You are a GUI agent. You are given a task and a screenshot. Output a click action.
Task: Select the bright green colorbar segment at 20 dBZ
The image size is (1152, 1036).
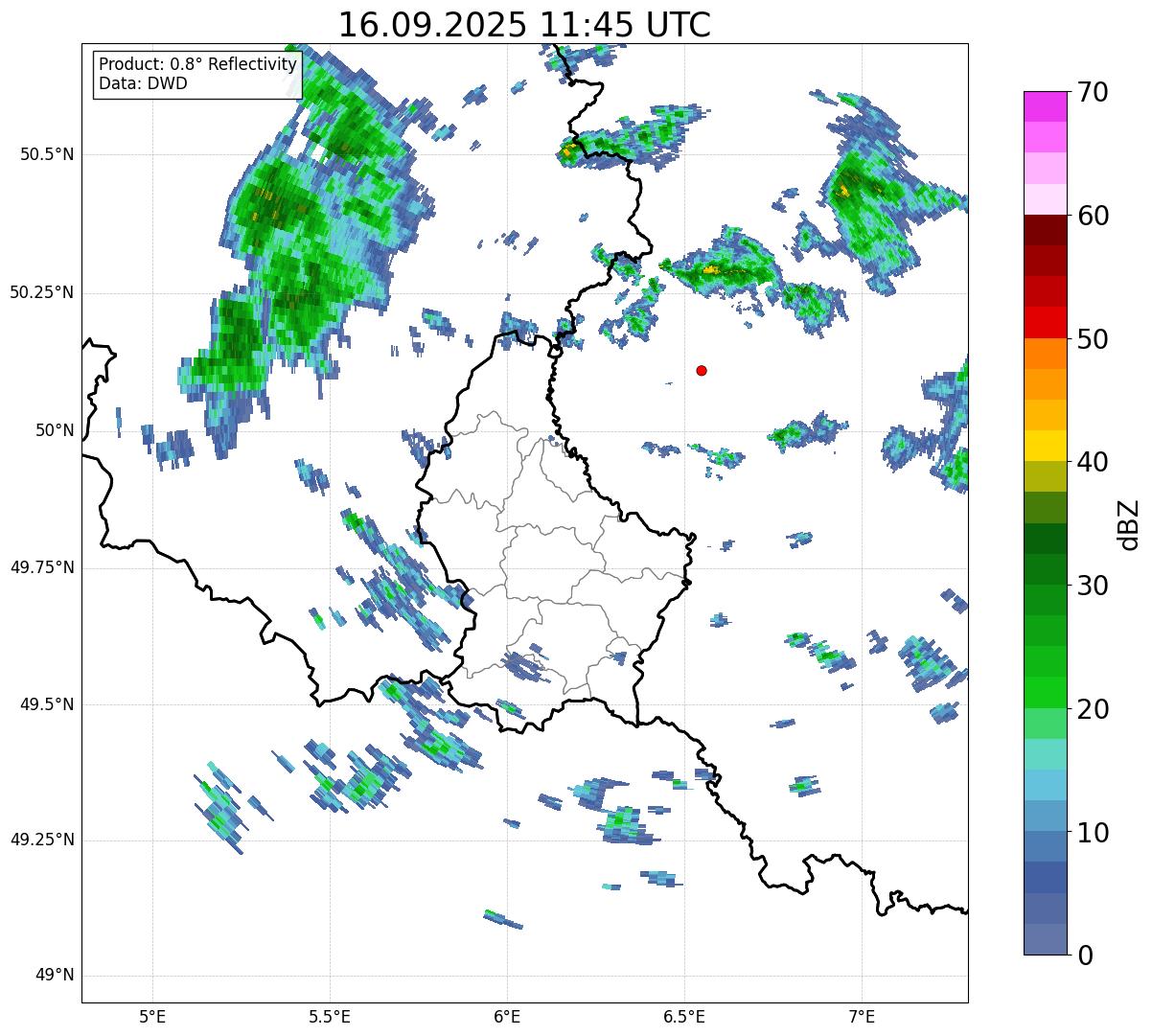tap(1046, 692)
